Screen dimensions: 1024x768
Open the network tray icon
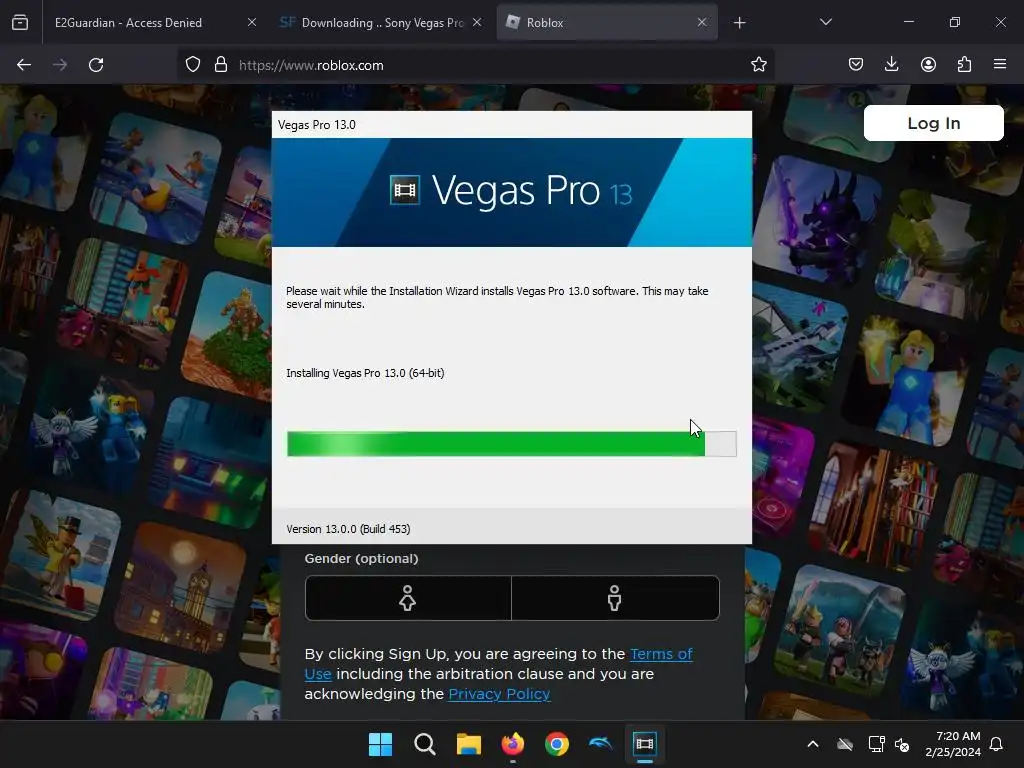[876, 744]
